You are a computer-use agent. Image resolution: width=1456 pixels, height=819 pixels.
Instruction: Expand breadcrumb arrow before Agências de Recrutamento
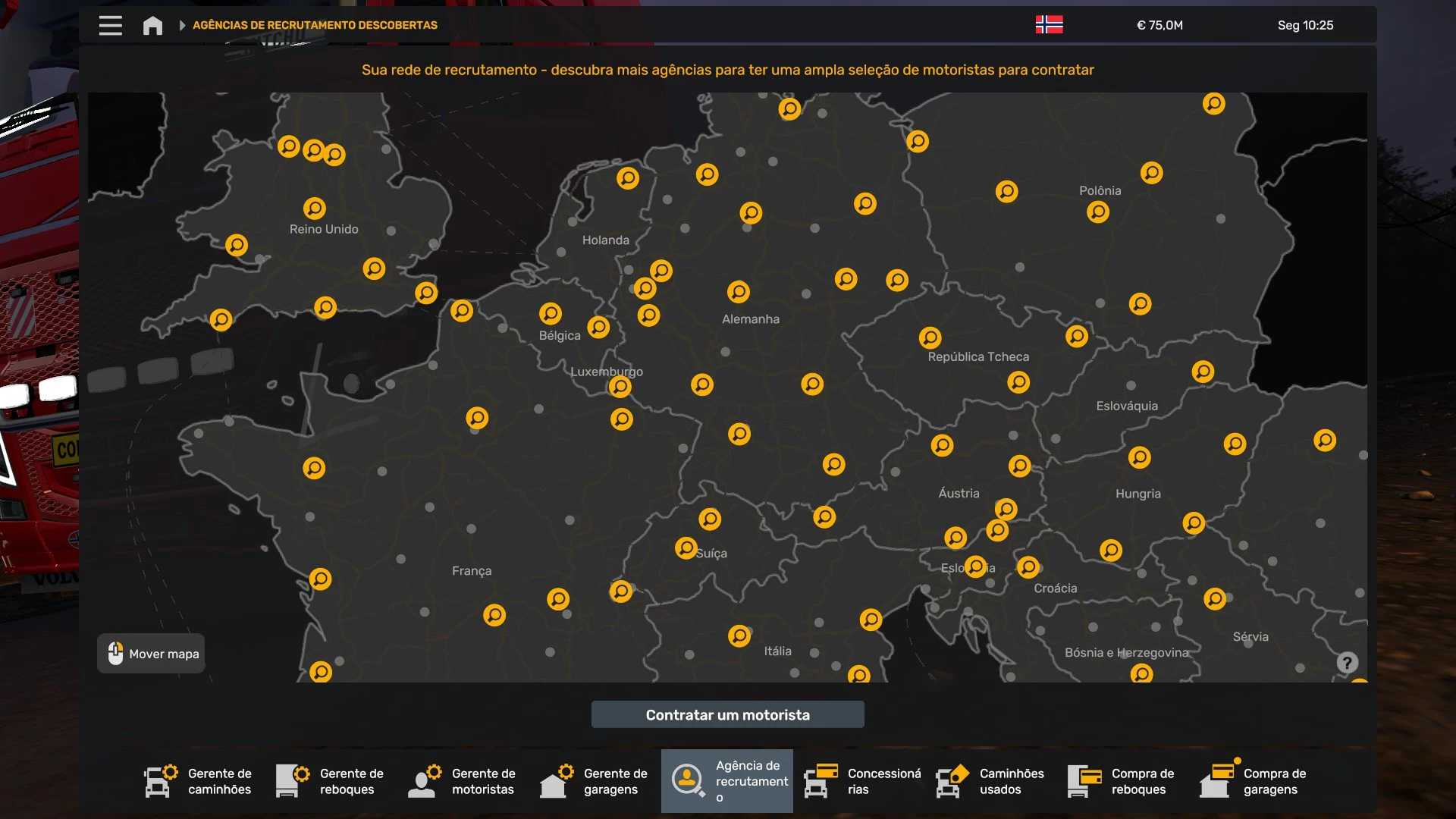click(182, 25)
